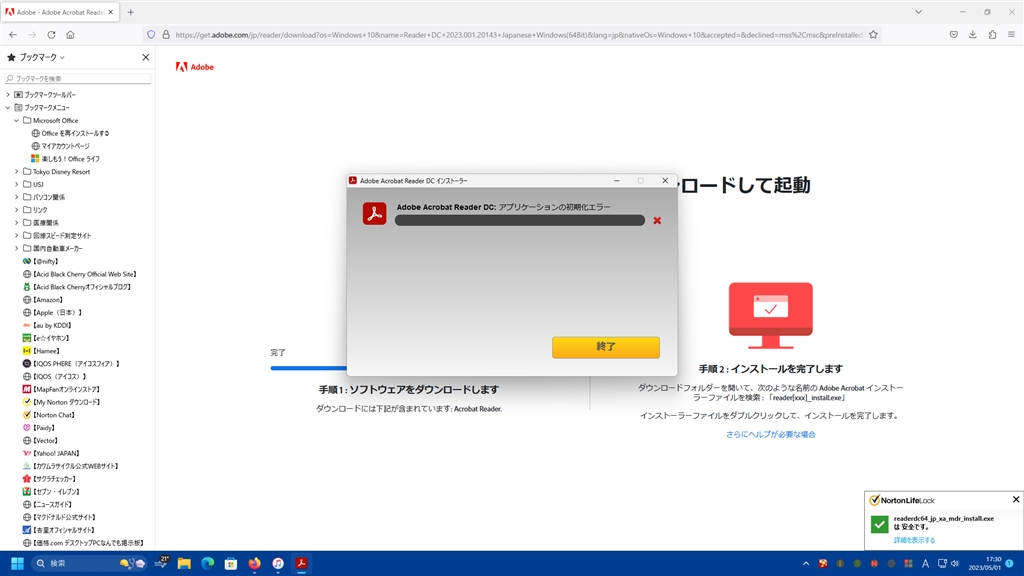Open the 【Paidy】 bookmark
Screen dimensions: 1024x576
39,428
